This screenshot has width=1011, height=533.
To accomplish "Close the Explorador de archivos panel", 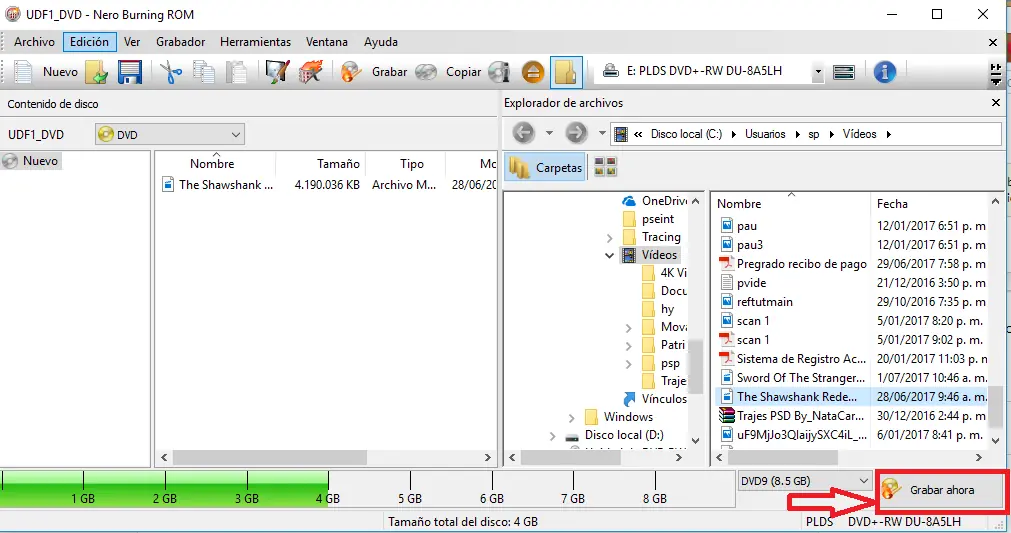I will pos(996,102).
